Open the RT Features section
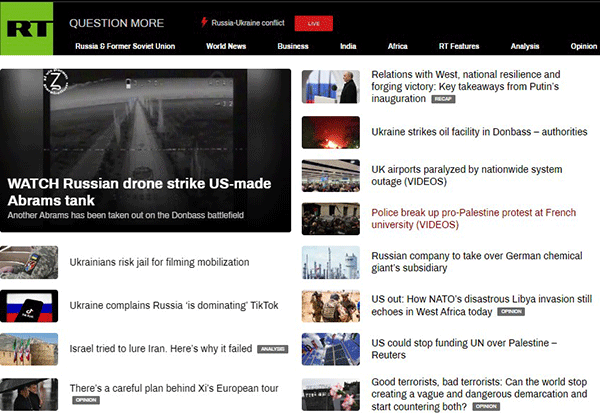Image resolution: width=600 pixels, height=413 pixels. (459, 46)
